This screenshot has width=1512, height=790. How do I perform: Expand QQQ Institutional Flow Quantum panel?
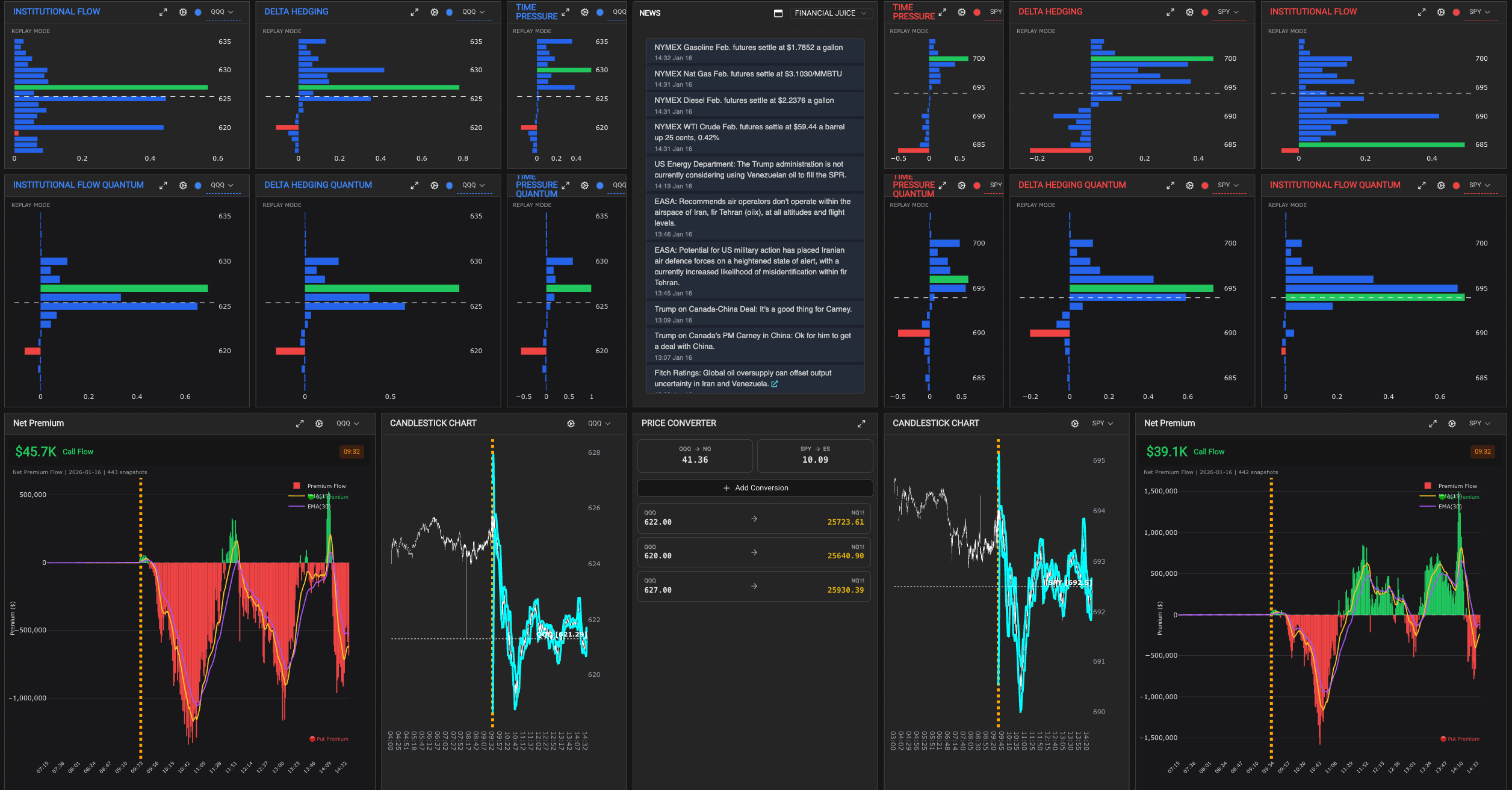(163, 185)
